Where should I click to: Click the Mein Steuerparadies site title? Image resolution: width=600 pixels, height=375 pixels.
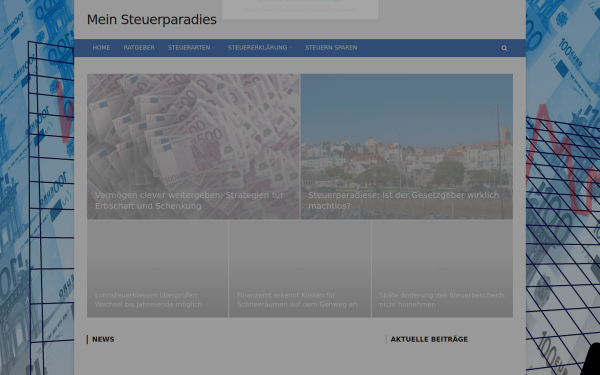(x=152, y=20)
